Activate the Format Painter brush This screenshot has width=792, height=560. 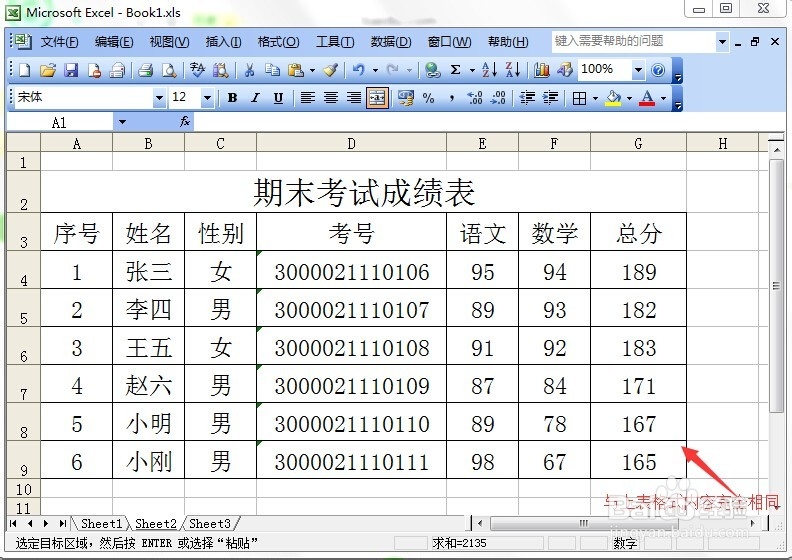tap(331, 70)
